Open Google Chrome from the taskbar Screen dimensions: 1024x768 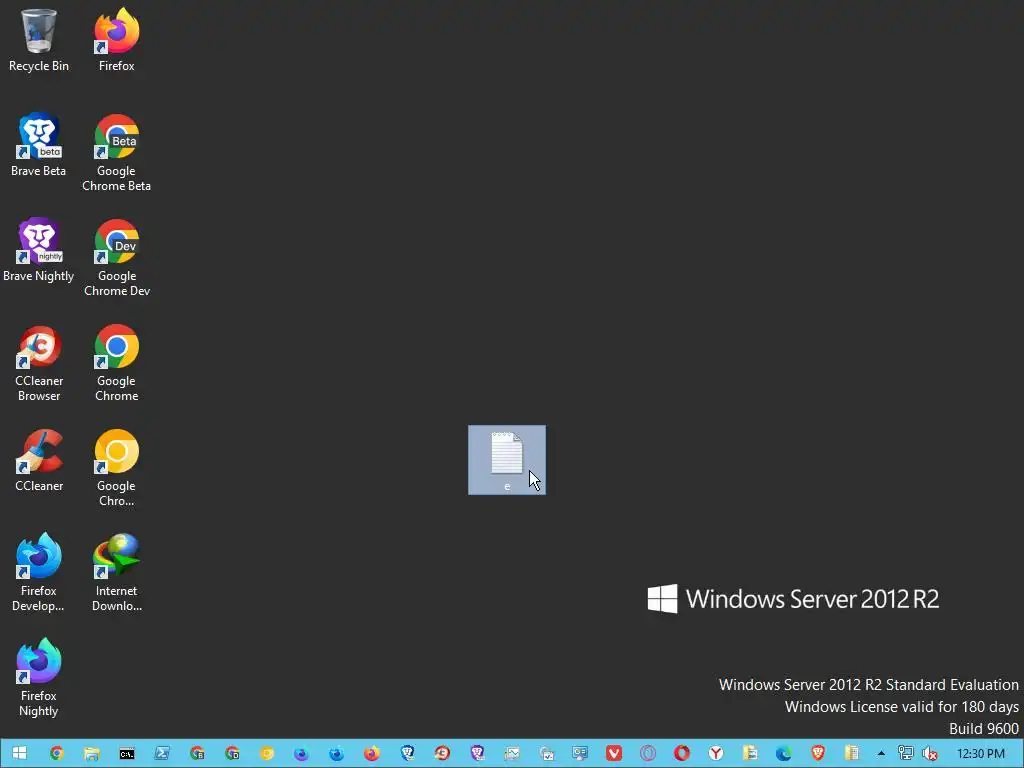click(x=57, y=754)
